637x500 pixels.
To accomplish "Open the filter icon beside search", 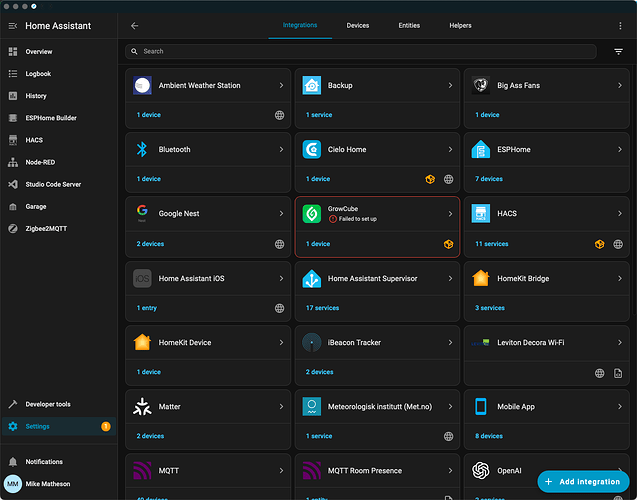I will 618,51.
